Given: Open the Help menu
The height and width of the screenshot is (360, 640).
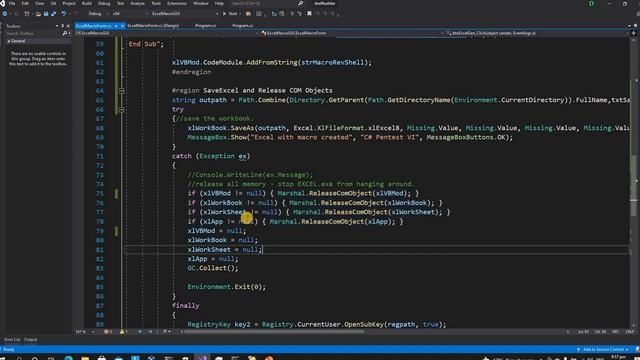Looking at the screenshot, I should [x=219, y=3].
